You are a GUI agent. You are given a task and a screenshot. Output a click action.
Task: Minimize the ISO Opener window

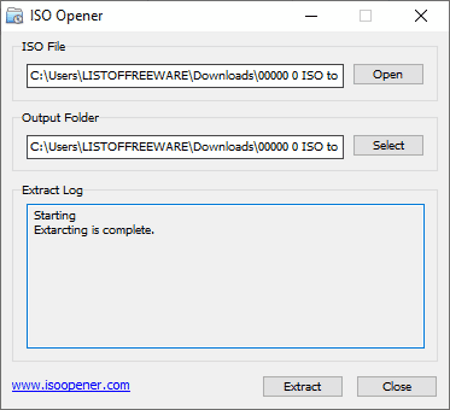point(311,16)
